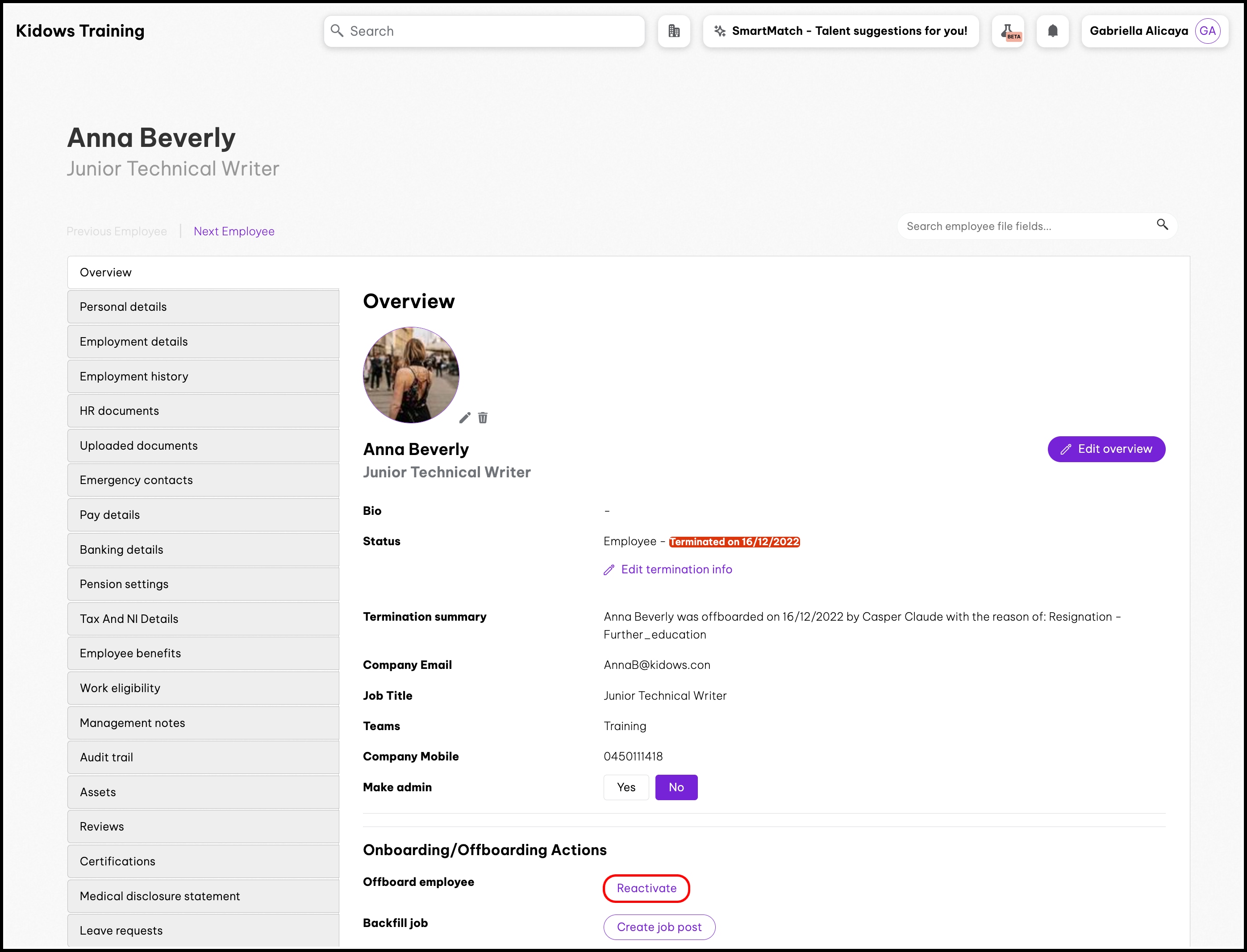Open the notifications bell
1247x952 pixels.
1052,31
